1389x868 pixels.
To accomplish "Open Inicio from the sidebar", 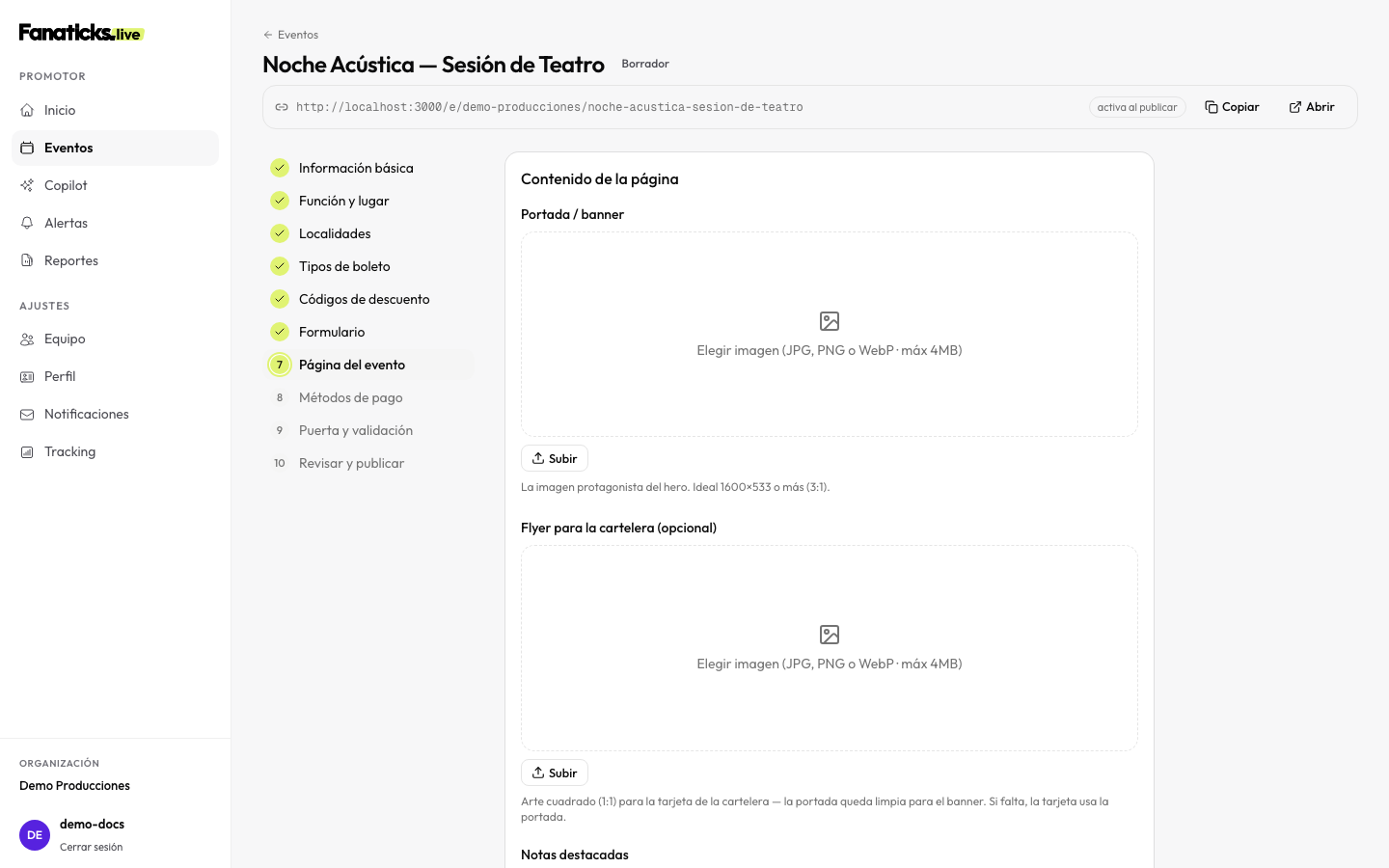I will tap(115, 110).
